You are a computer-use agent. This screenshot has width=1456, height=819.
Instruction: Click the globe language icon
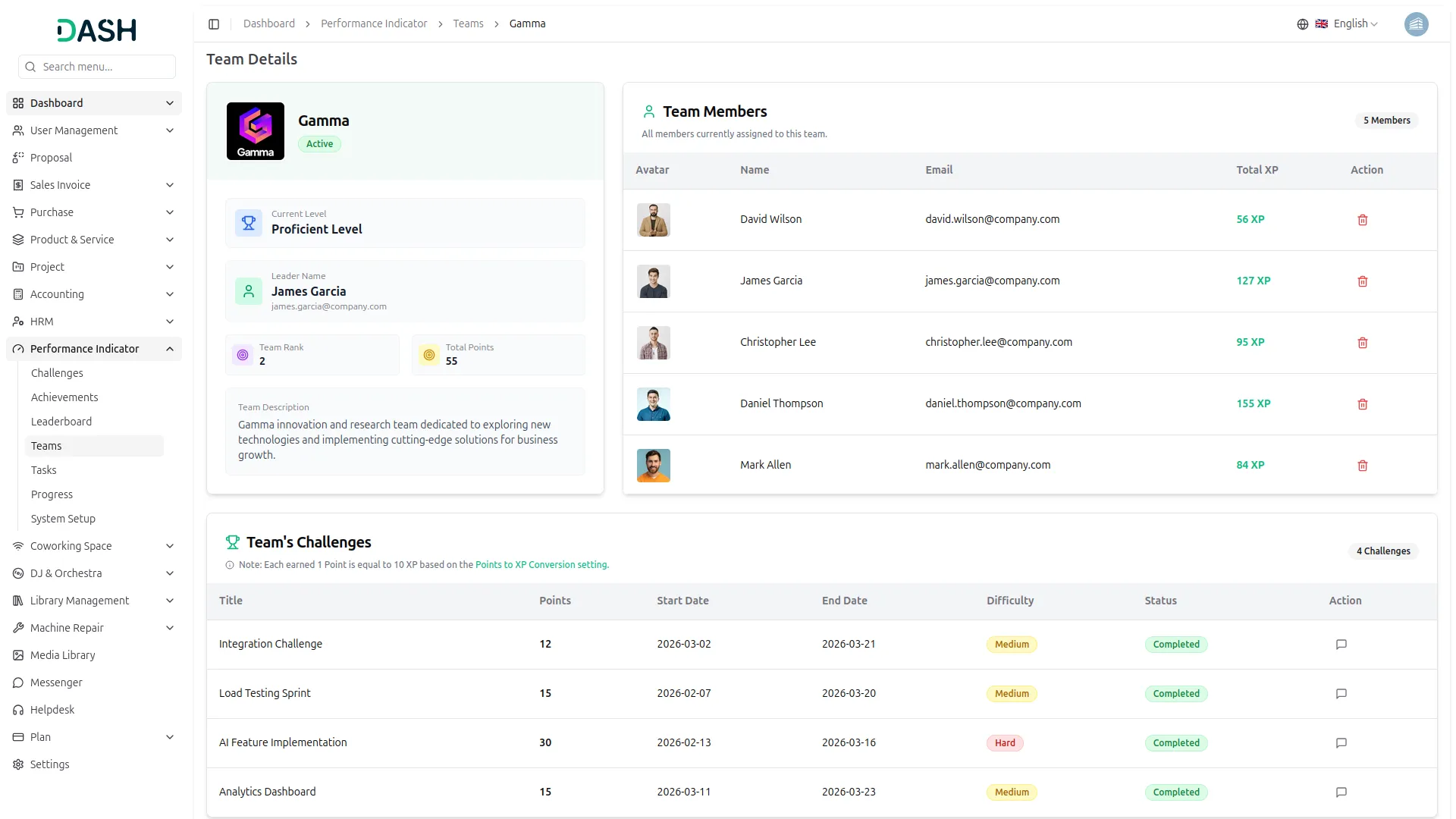tap(1303, 24)
